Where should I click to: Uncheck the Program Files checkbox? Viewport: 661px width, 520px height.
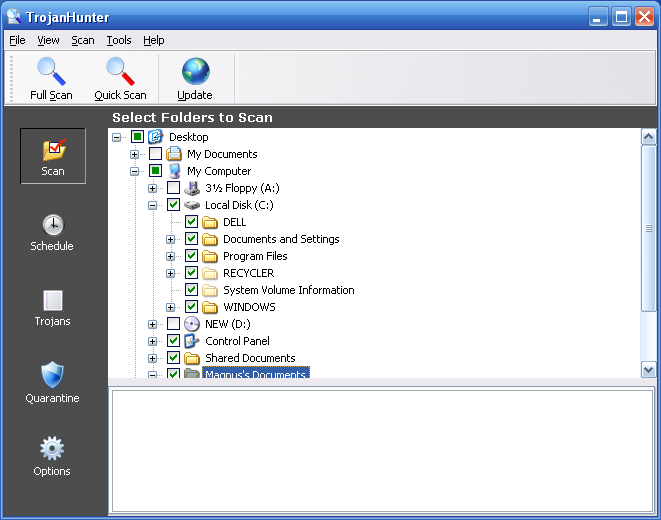click(191, 256)
